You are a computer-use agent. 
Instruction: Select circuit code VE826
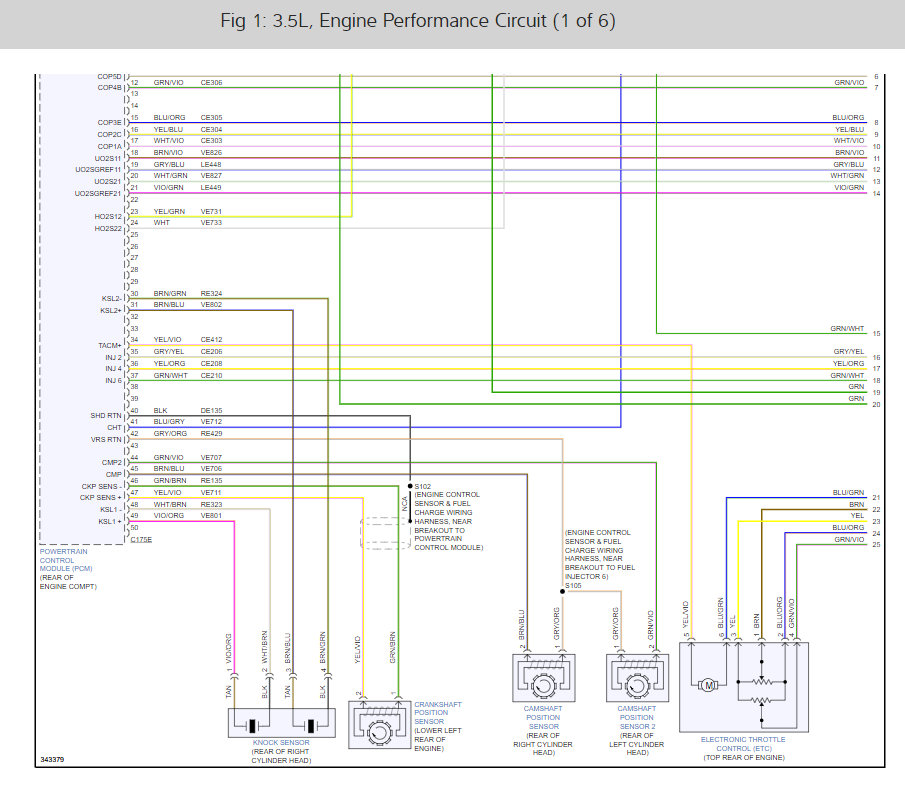point(211,152)
